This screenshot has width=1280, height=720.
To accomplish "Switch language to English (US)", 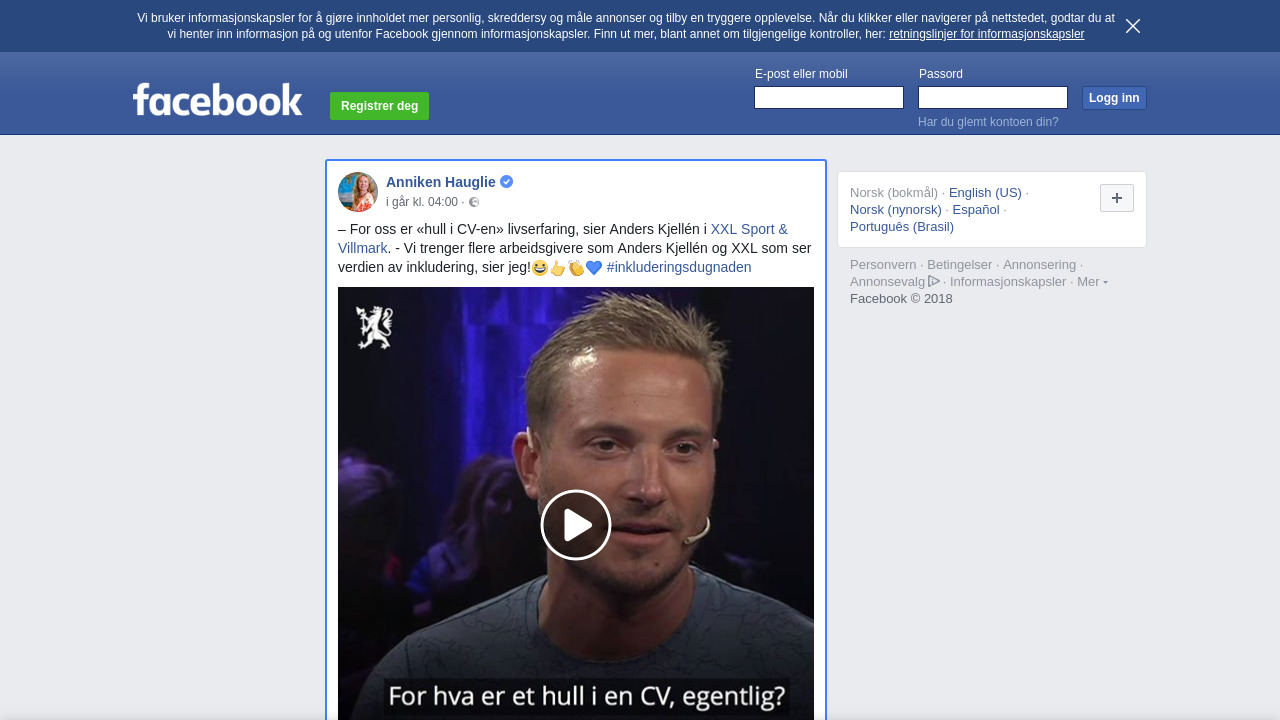I will pos(985,193).
